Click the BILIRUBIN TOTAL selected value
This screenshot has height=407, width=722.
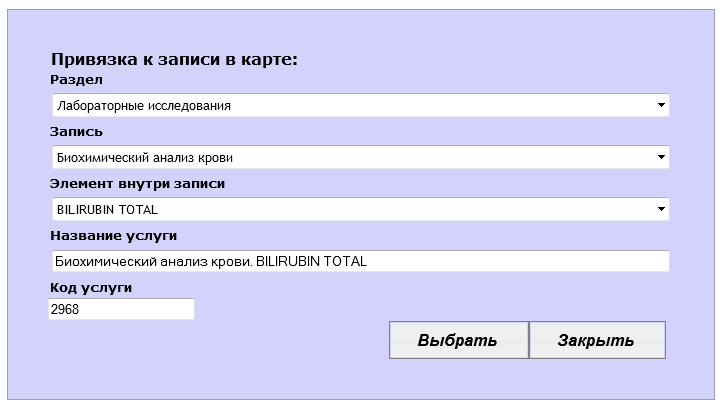tap(107, 209)
